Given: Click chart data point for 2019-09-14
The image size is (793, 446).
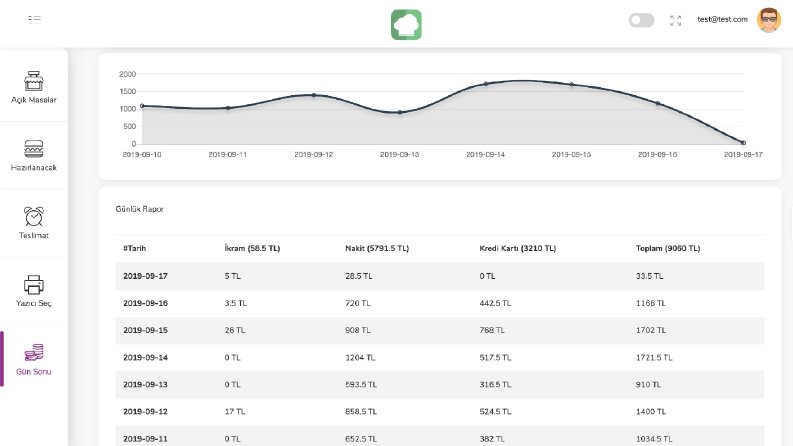Looking at the screenshot, I should point(486,84).
